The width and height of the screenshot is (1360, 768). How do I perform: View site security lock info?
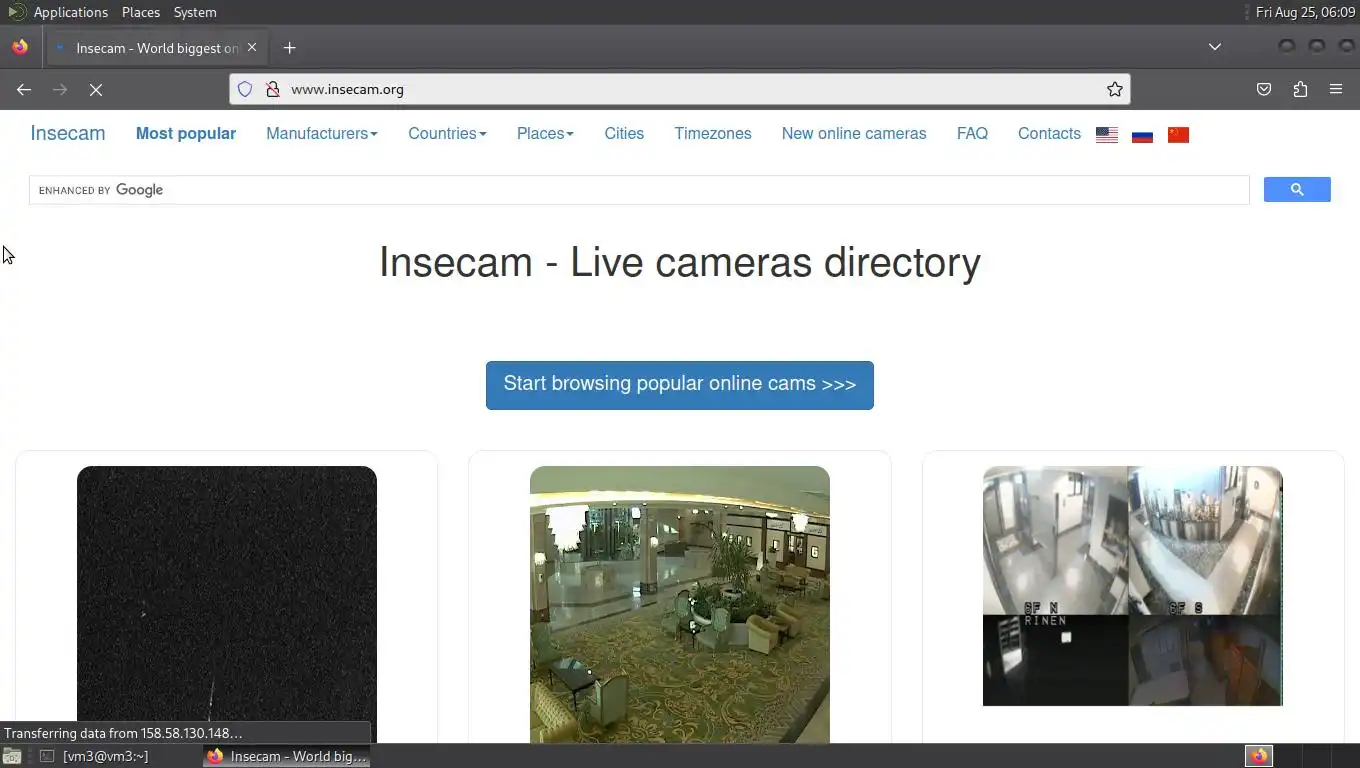[x=272, y=89]
